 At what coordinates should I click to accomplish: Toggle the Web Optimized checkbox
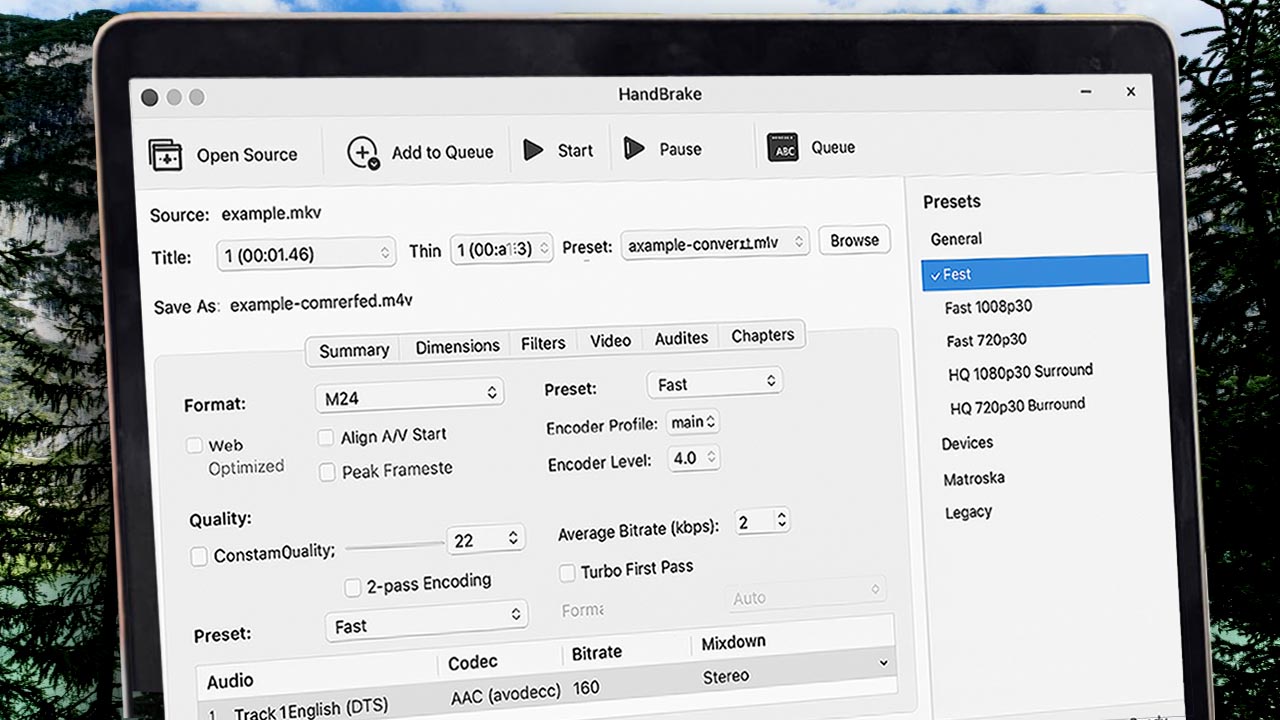click(195, 445)
